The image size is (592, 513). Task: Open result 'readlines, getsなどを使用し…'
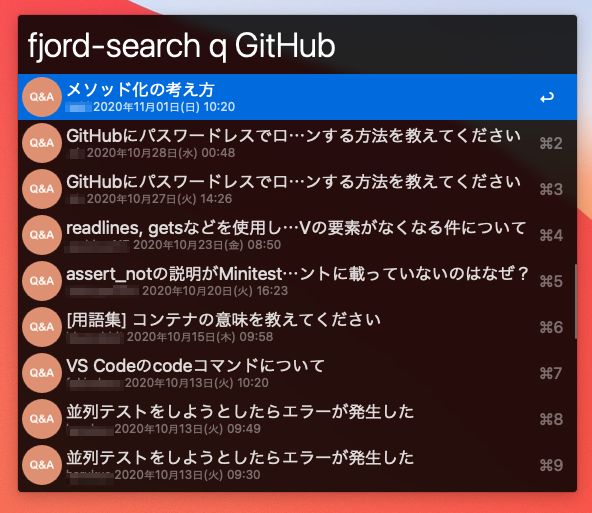click(x=297, y=235)
